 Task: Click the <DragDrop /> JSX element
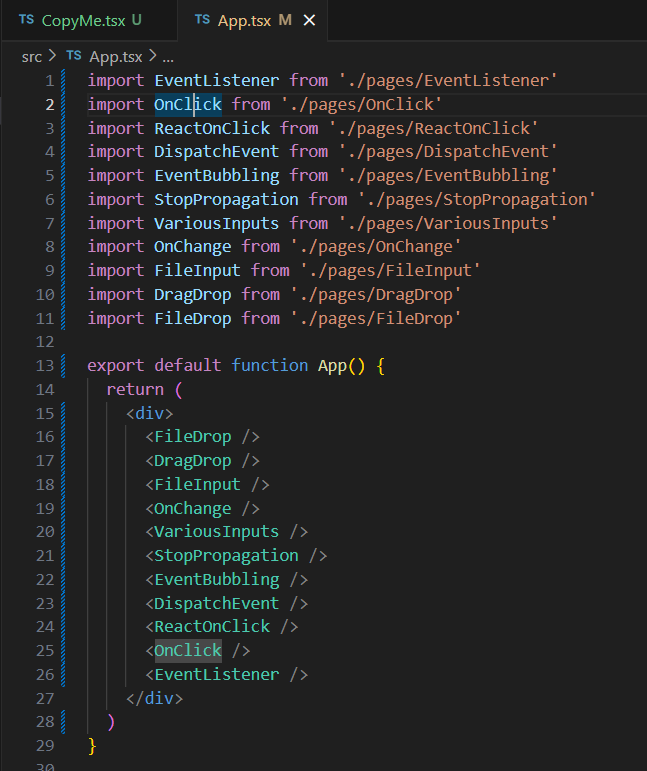coord(202,461)
